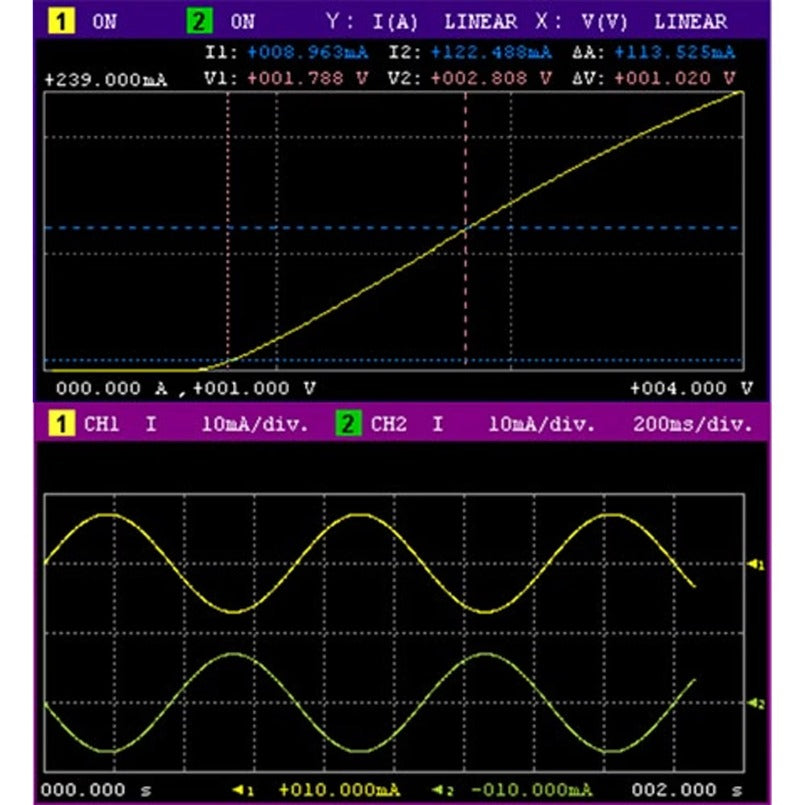The image size is (805, 805).
Task: Click X axis LINEAR scale setting
Action: click(691, 22)
